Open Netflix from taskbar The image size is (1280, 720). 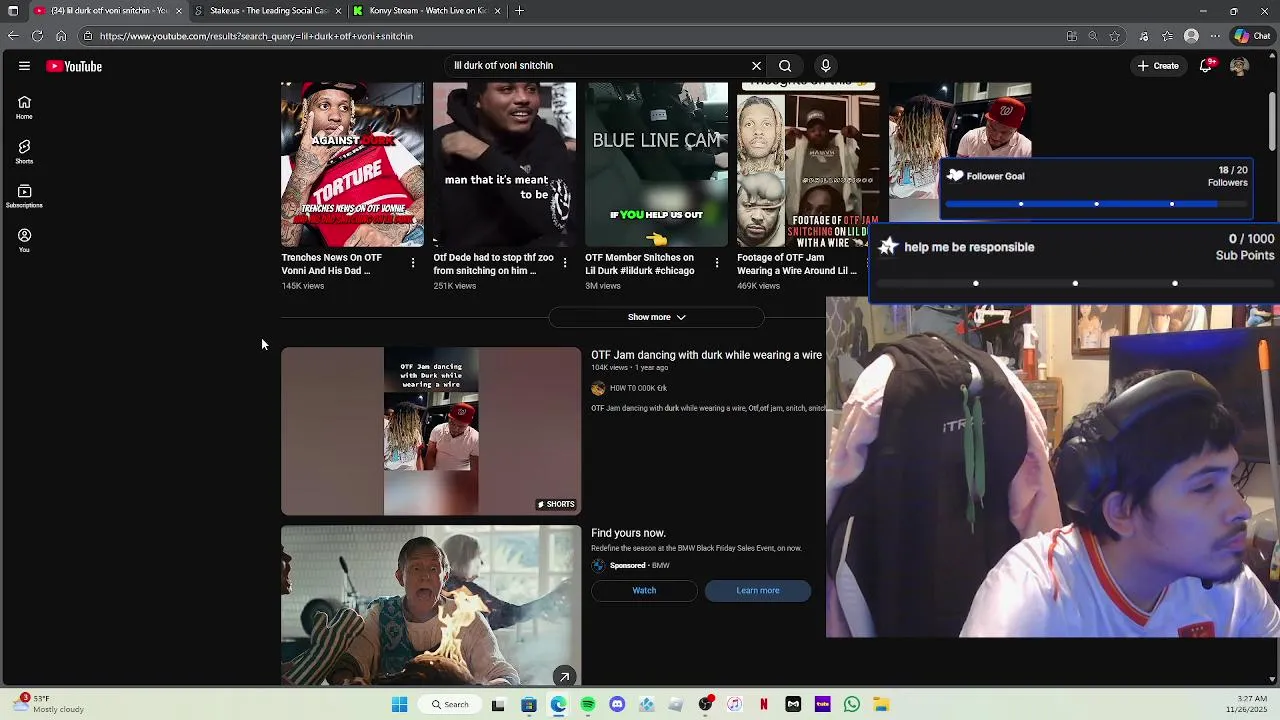[x=764, y=705]
